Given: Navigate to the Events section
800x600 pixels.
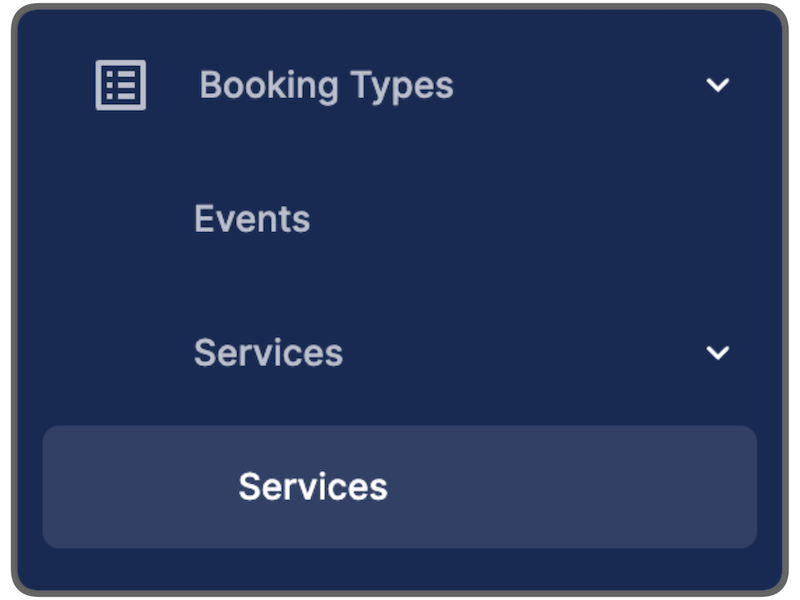Looking at the screenshot, I should tap(252, 219).
